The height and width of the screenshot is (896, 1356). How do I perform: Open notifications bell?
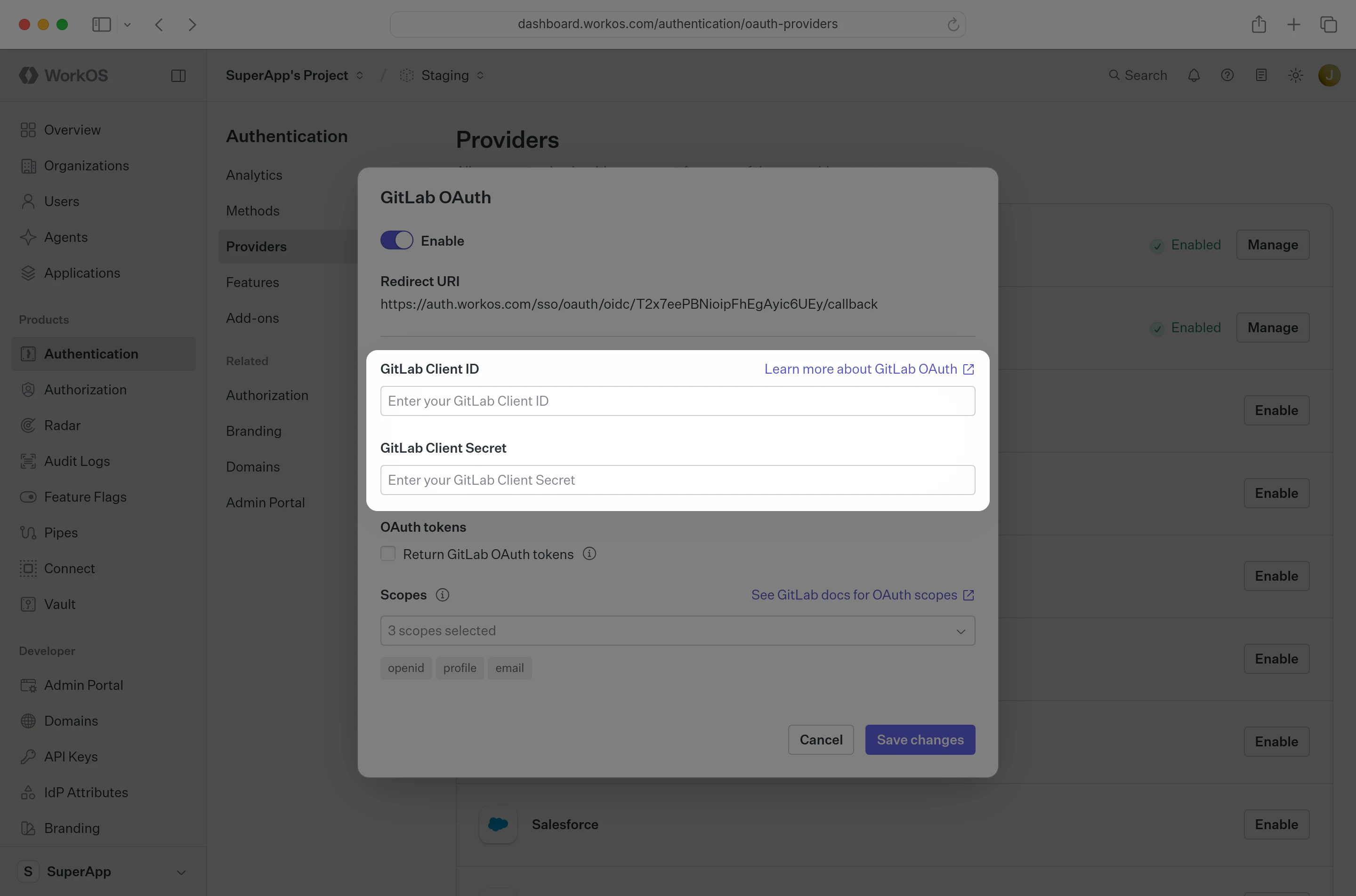click(1194, 75)
